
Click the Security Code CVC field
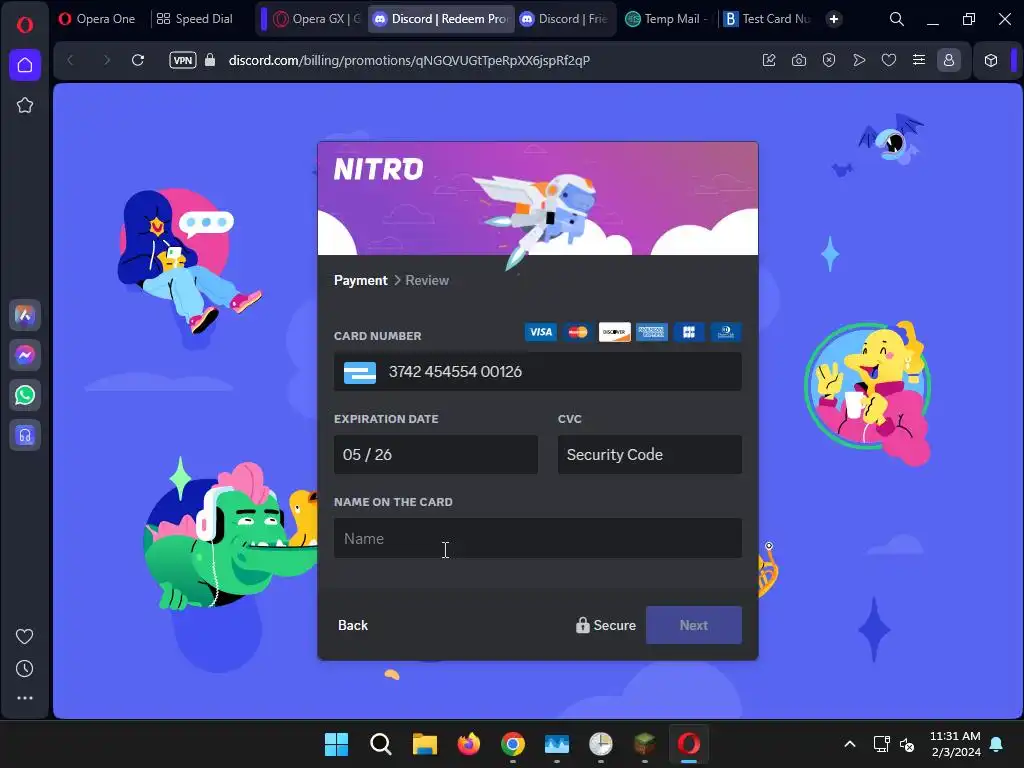pos(650,455)
